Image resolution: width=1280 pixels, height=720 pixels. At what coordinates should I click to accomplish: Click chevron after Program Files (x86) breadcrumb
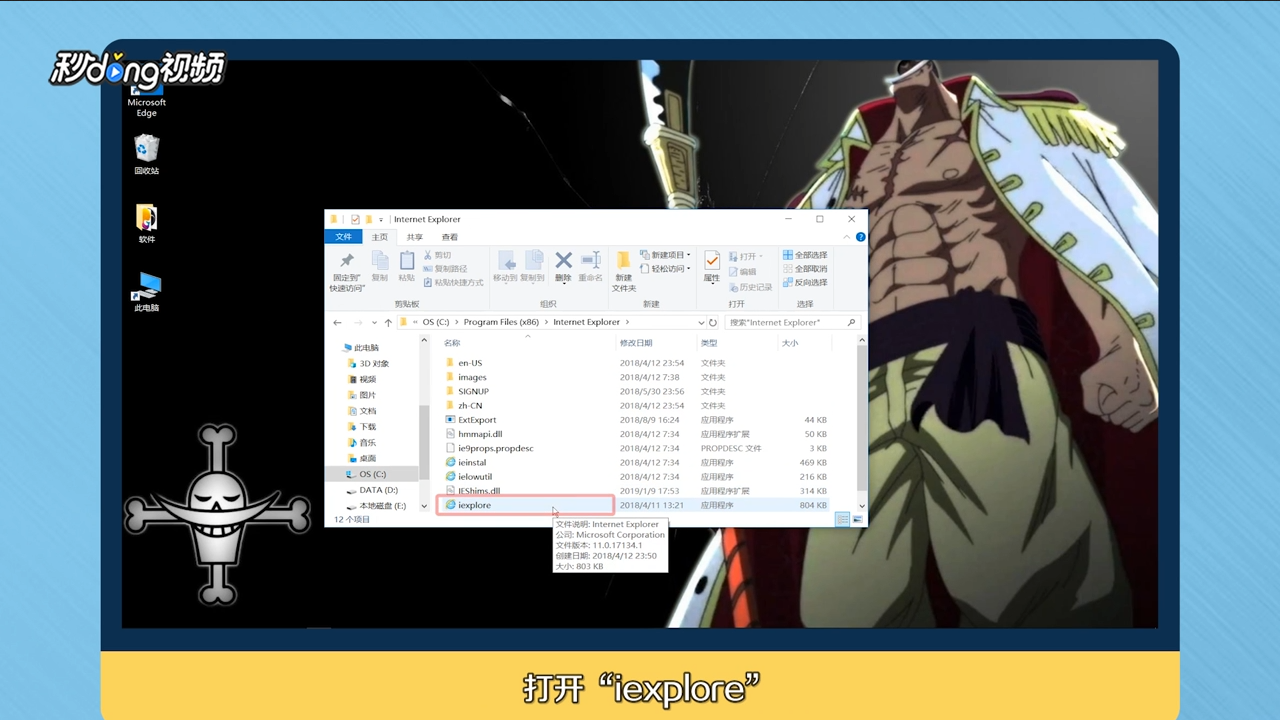point(547,322)
